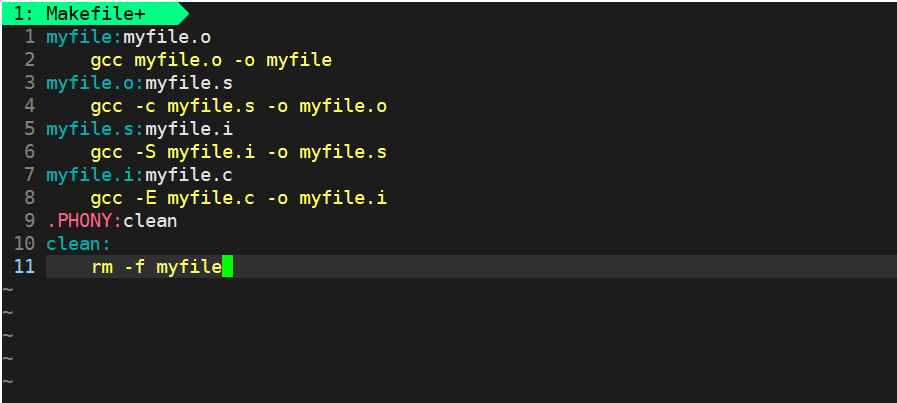
Task: Click line number 6 in the gutter
Action: pos(29,152)
